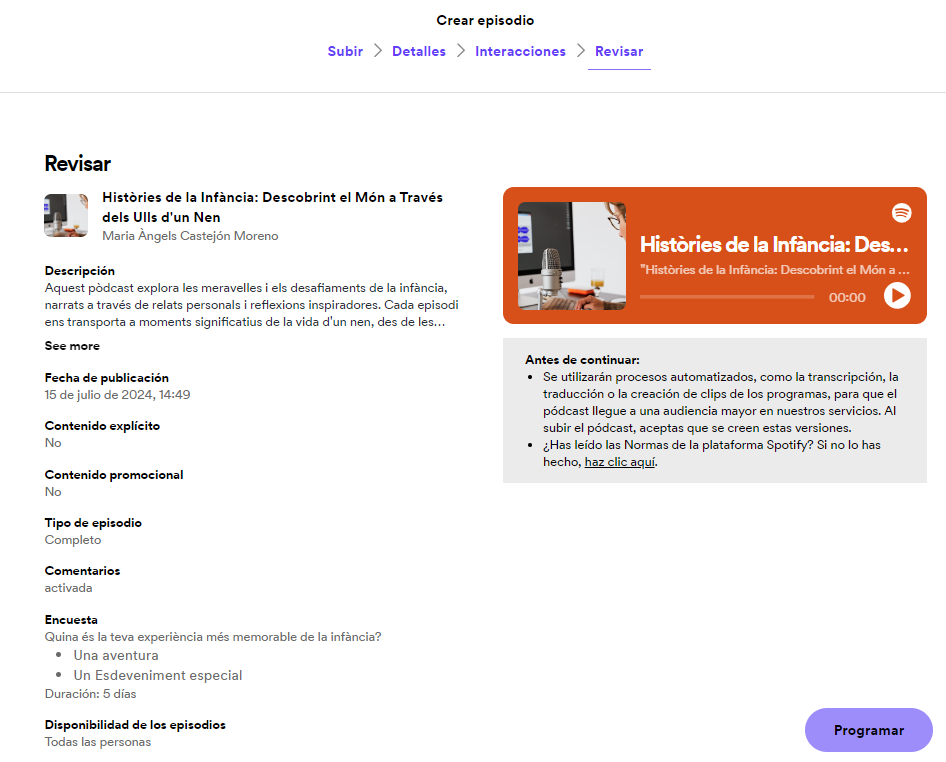Screen dimensions: 946x762
Task: Click 'No' under Contenido explícito
Action: (53, 443)
